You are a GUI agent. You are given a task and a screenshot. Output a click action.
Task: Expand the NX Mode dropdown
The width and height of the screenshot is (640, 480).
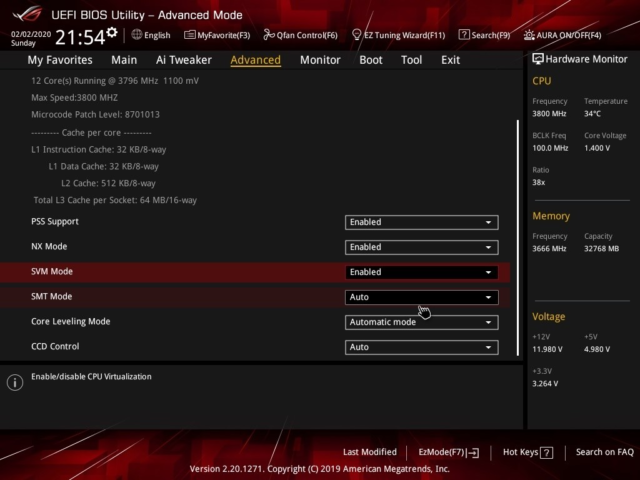(421, 247)
